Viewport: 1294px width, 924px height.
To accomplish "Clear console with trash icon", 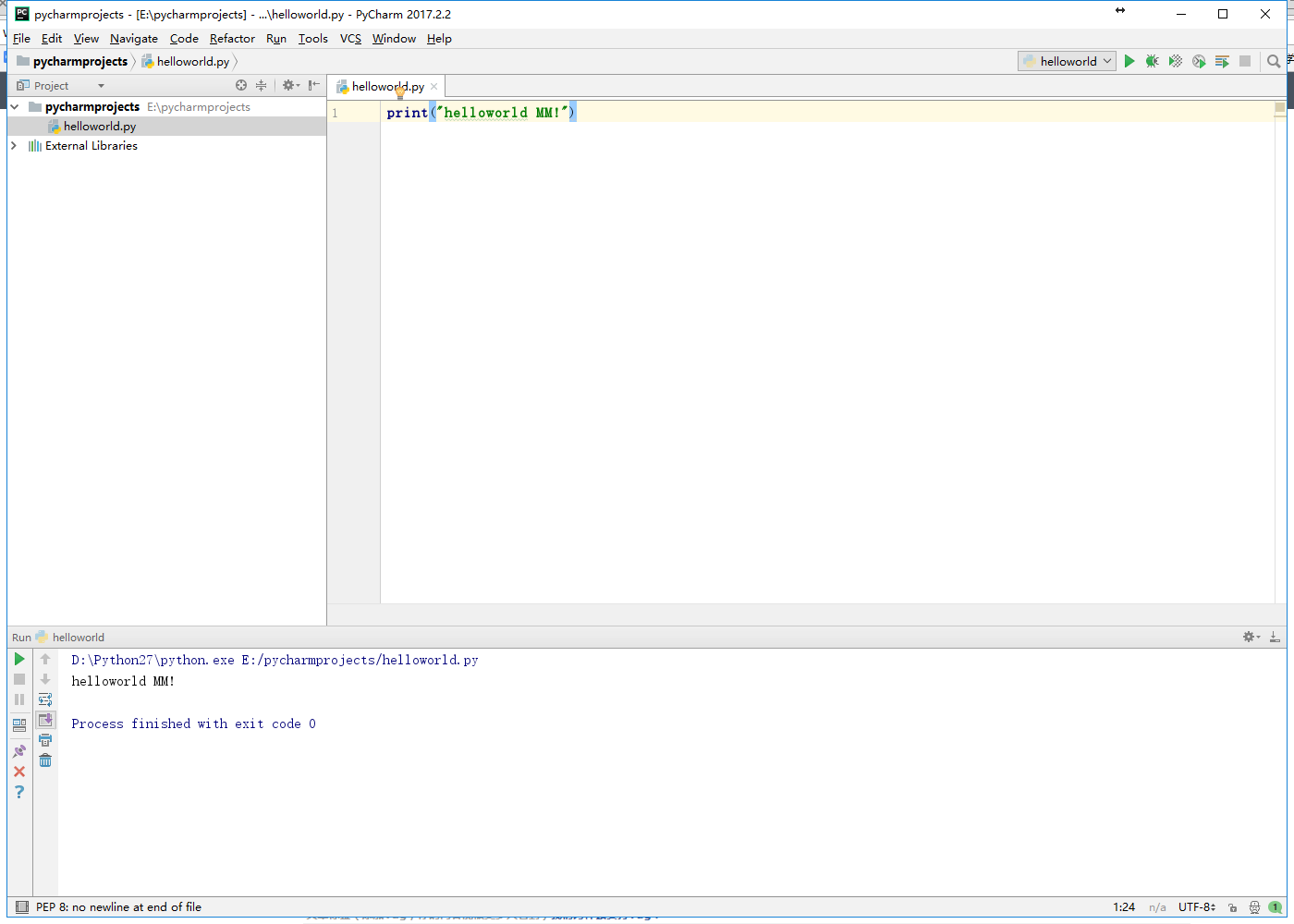I will pos(45,760).
